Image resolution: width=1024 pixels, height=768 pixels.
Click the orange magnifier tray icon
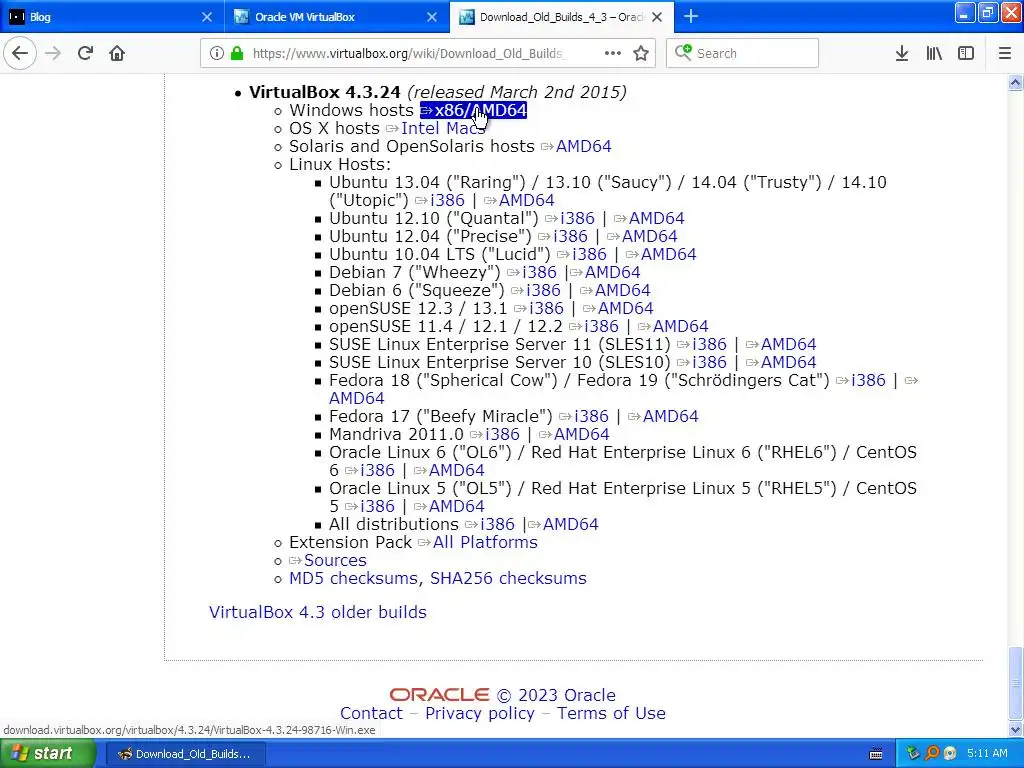pyautogui.click(x=932, y=753)
